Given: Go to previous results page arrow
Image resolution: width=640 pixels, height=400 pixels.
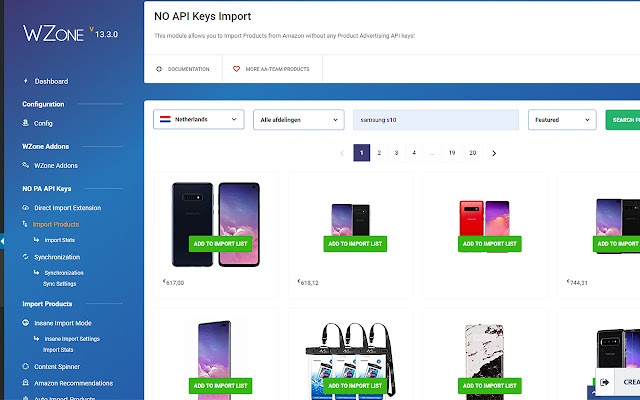Looking at the screenshot, I should tap(342, 153).
